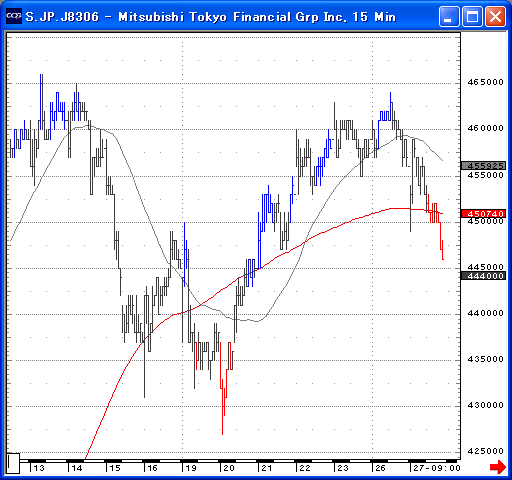Click date label 13 on time axis

tap(39, 468)
